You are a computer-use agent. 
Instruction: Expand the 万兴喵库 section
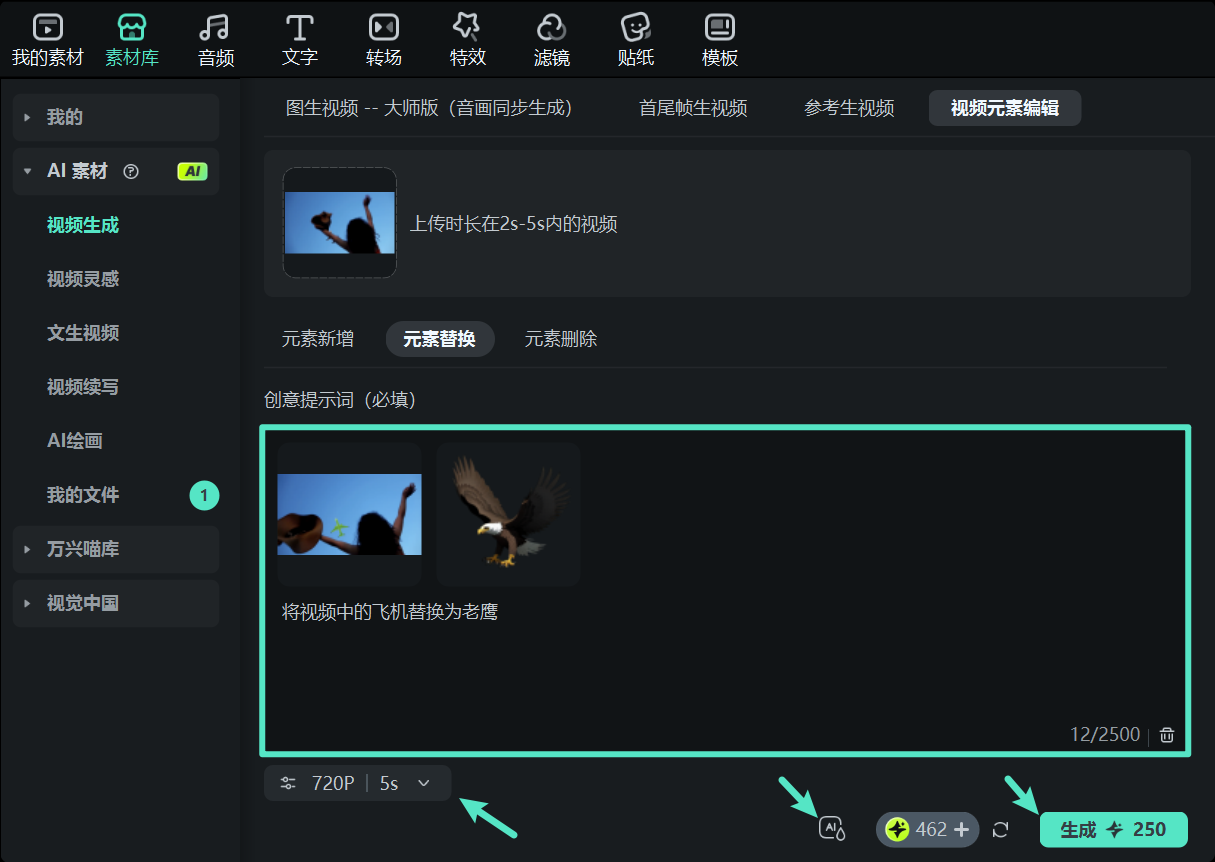tap(115, 549)
